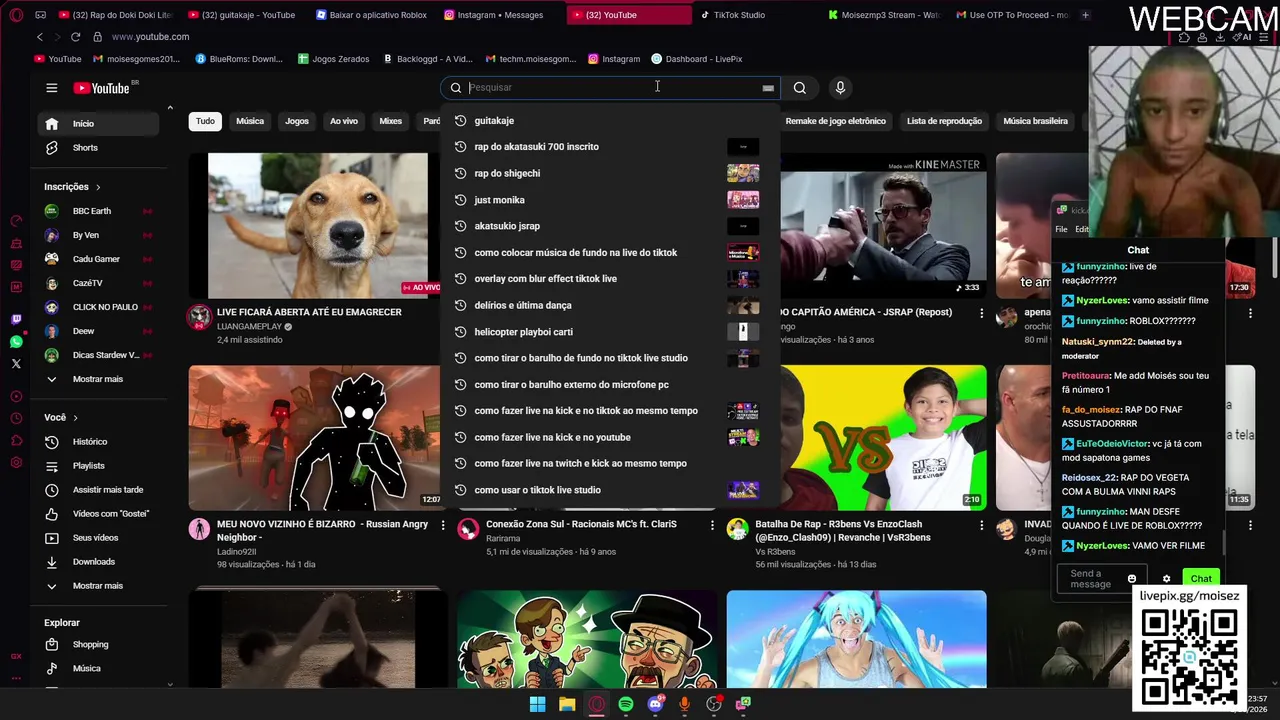Select the Música filter chip

[x=250, y=121]
